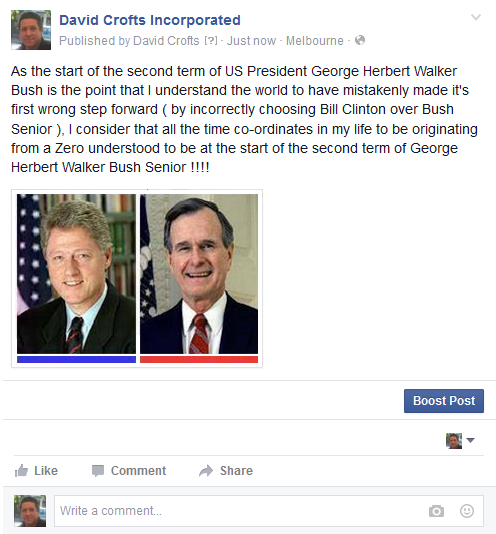Click the thumbs-up Like icon

pos(21,471)
